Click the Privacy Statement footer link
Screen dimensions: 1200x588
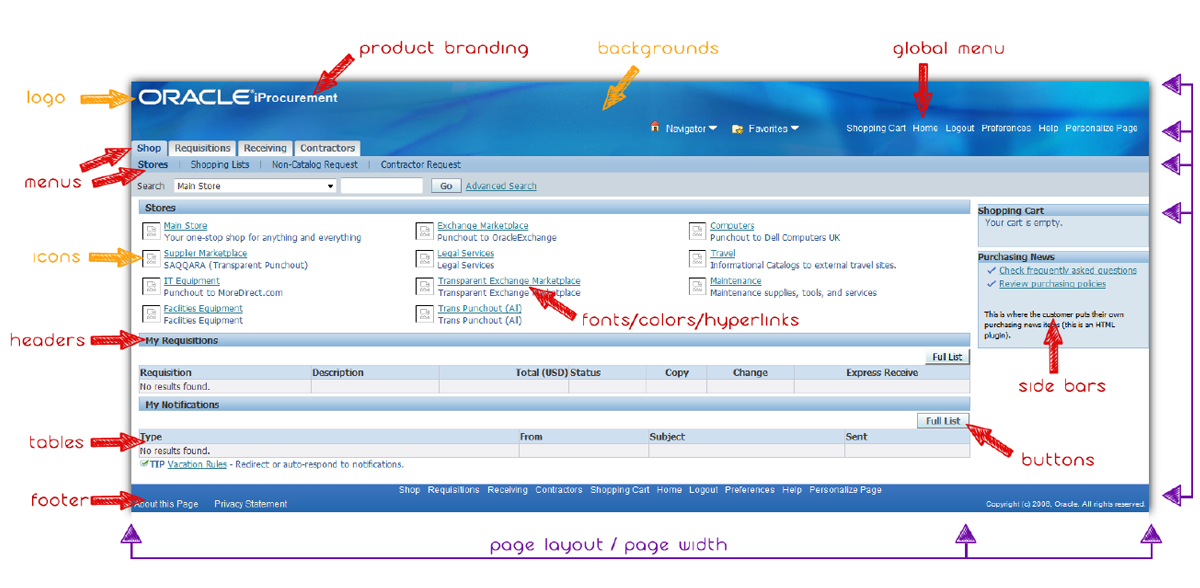(x=250, y=504)
